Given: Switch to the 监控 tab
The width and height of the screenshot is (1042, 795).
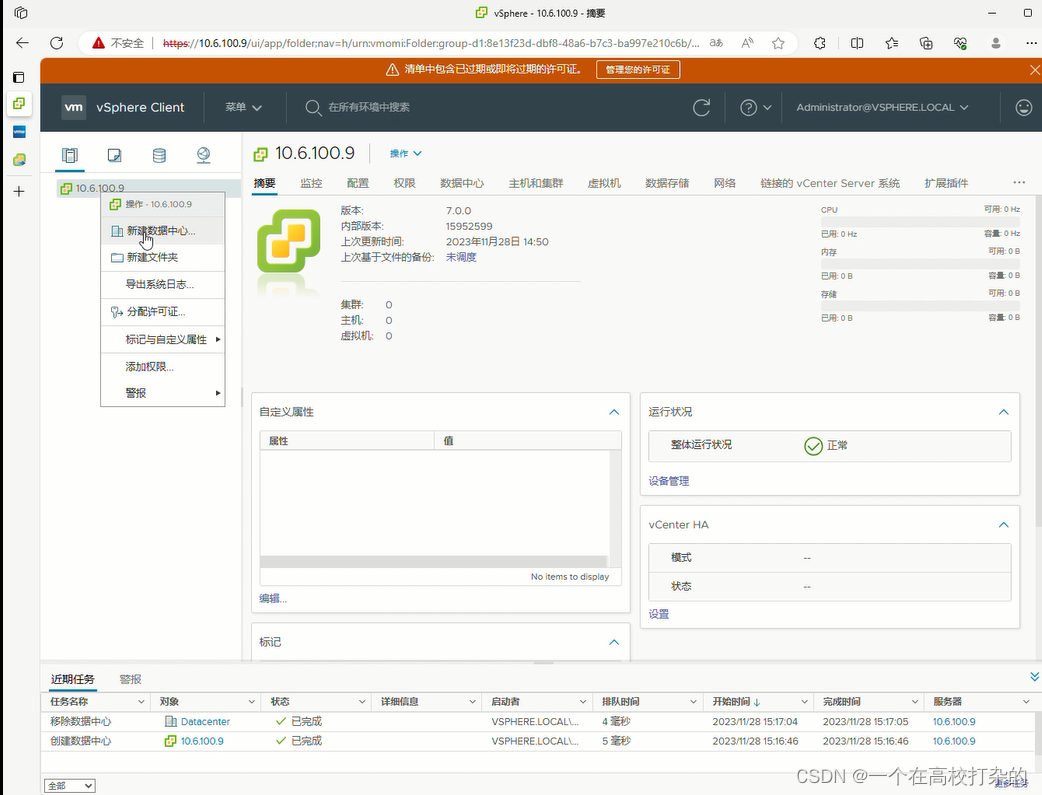Looking at the screenshot, I should tap(311, 183).
